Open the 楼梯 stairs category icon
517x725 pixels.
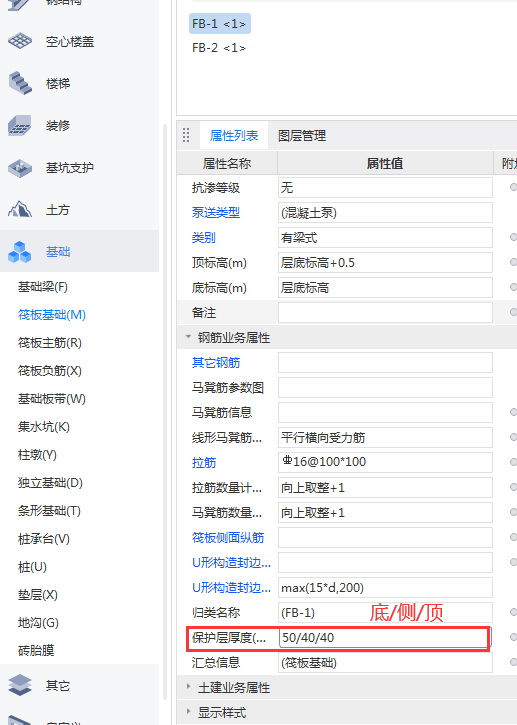(20, 83)
